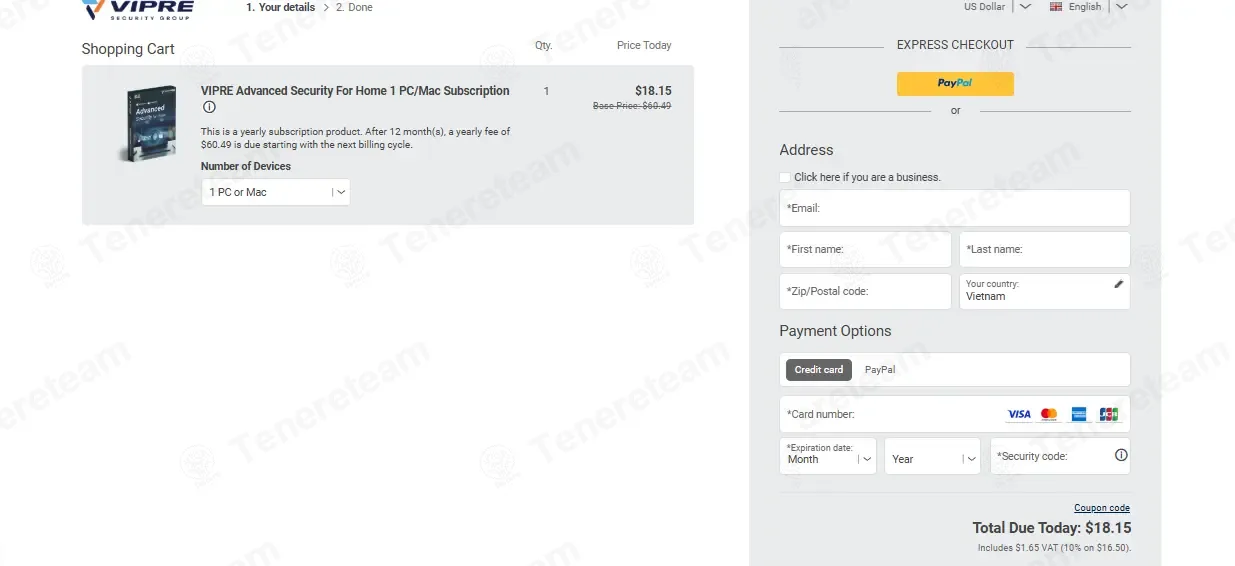This screenshot has width=1235, height=566.
Task: Click the quantity value 1 in cart
Action: 546,91
